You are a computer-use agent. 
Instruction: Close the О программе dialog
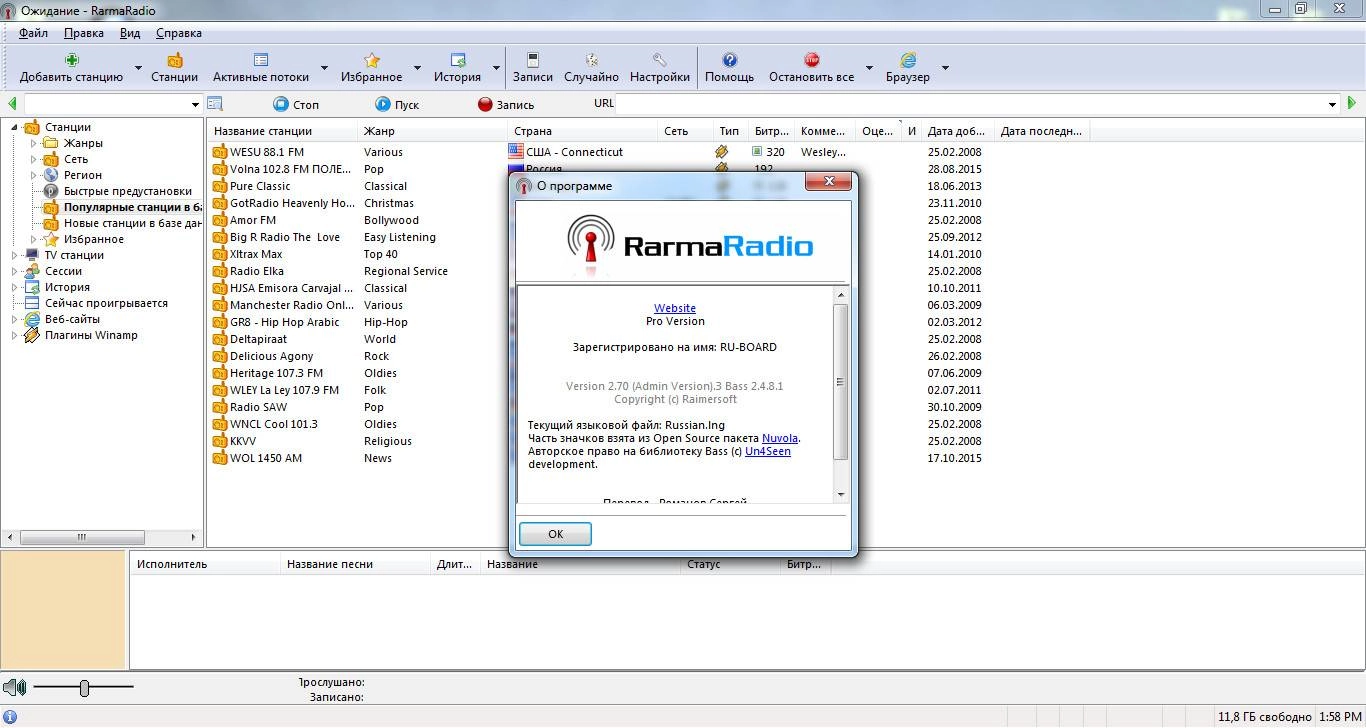[x=829, y=182]
